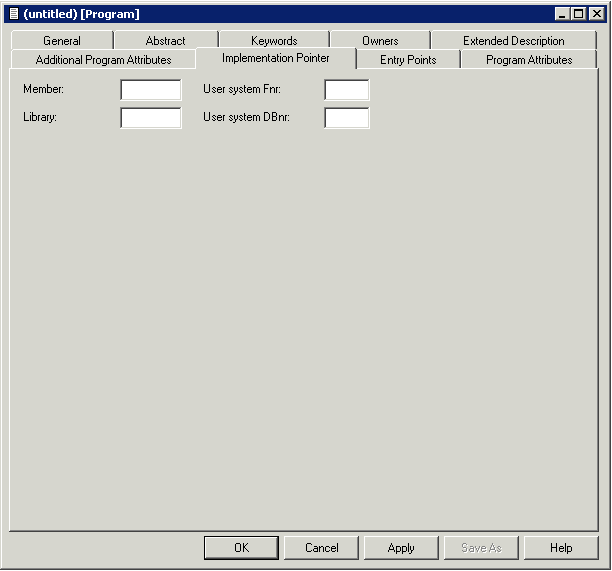The width and height of the screenshot is (612, 571).
Task: Switch to the General tab
Action: coord(62,41)
